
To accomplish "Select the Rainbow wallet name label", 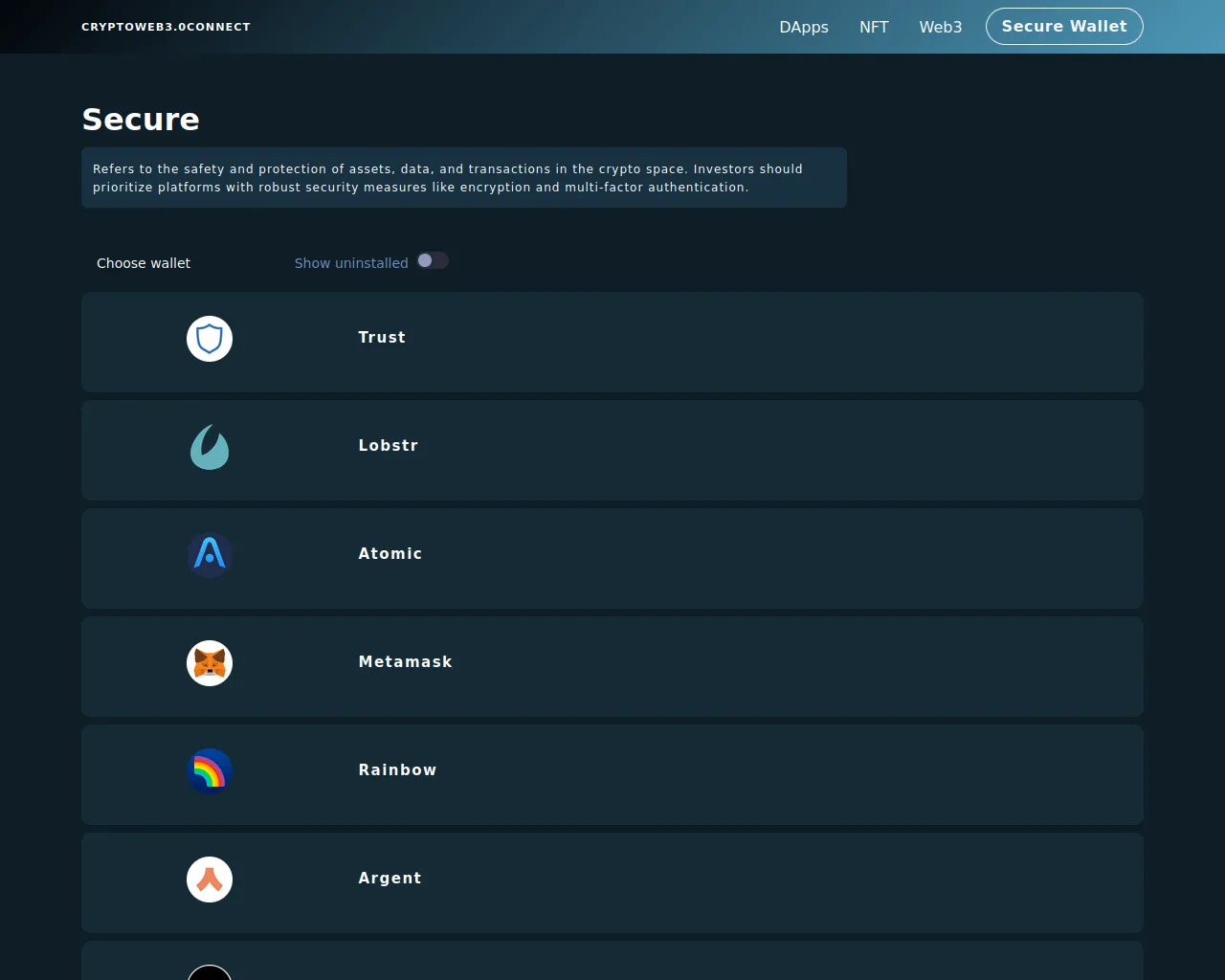I will click(397, 770).
